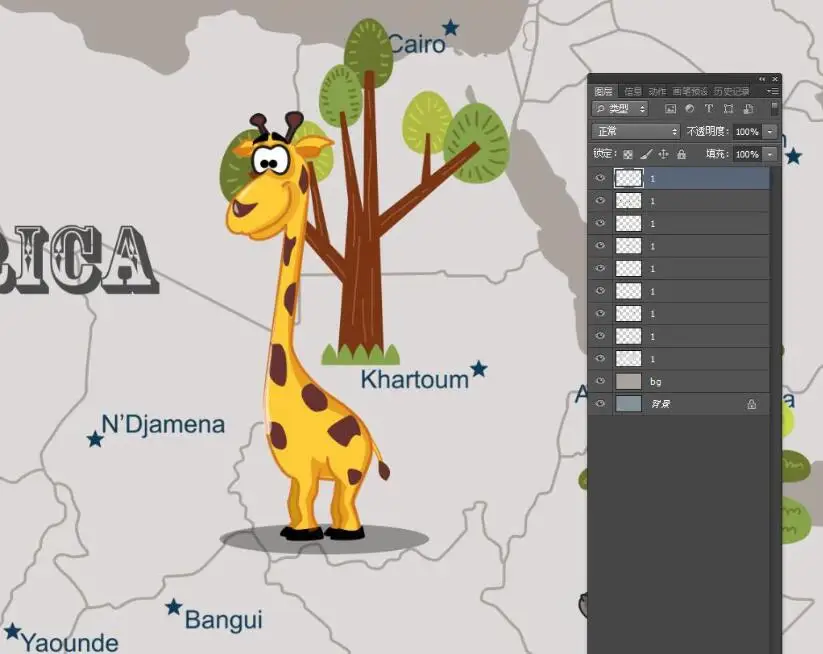The width and height of the screenshot is (823, 654).
Task: Hide the bg layer using its eye icon
Action: [x=600, y=381]
